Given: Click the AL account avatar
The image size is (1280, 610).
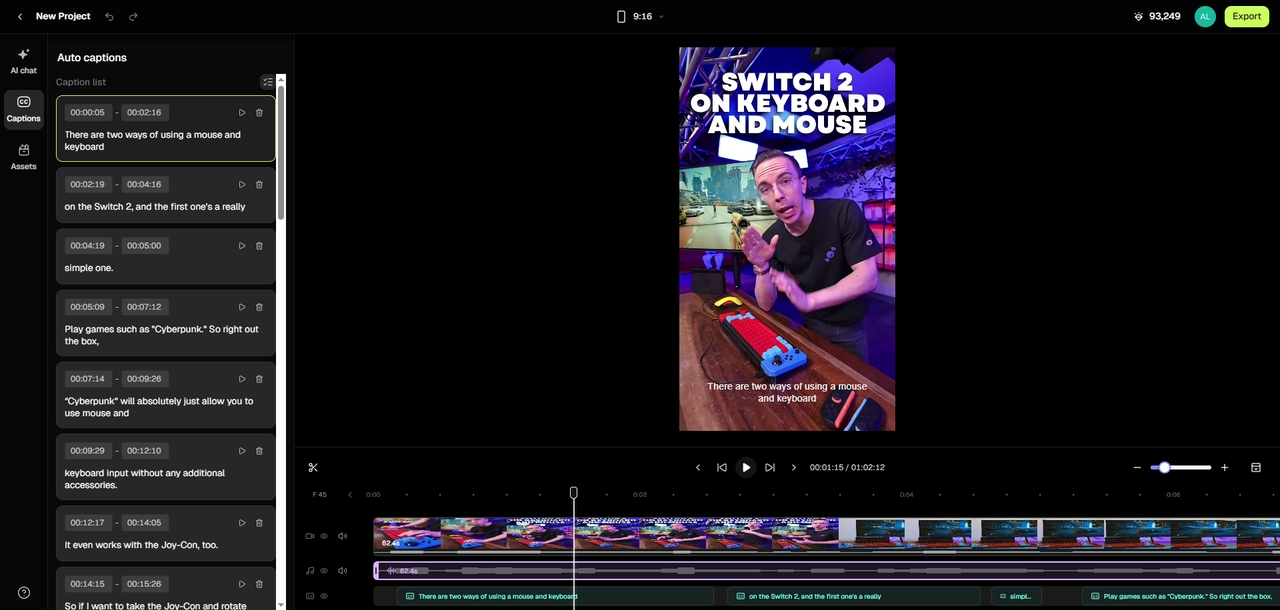Looking at the screenshot, I should (x=1205, y=16).
